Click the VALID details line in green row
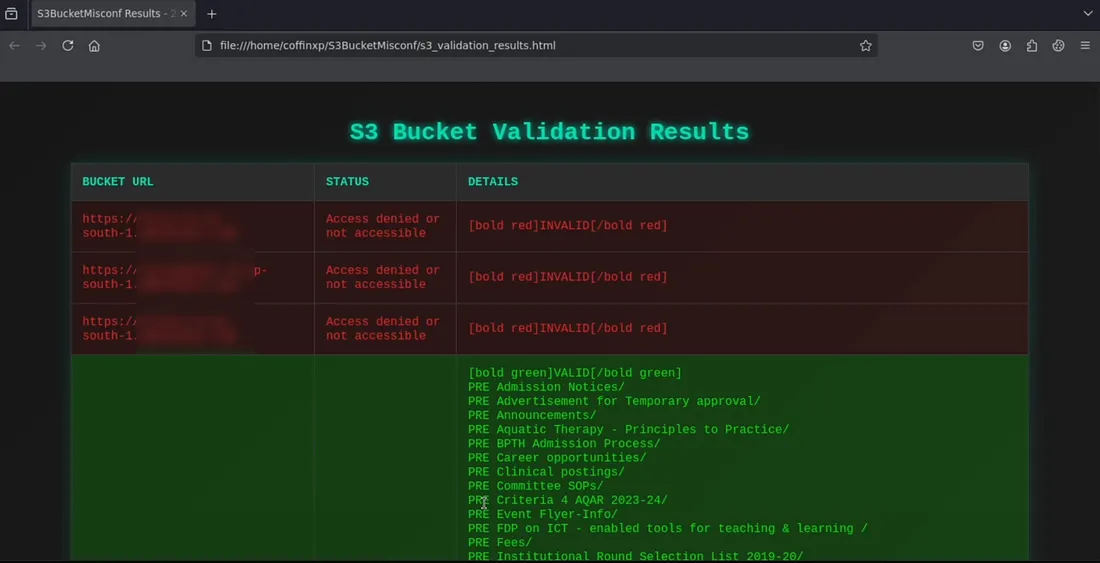1100x563 pixels. click(x=575, y=373)
